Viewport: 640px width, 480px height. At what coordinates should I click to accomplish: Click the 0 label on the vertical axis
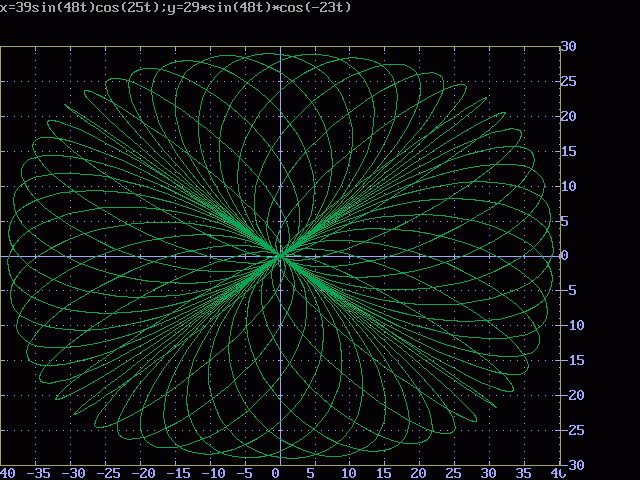(x=564, y=256)
